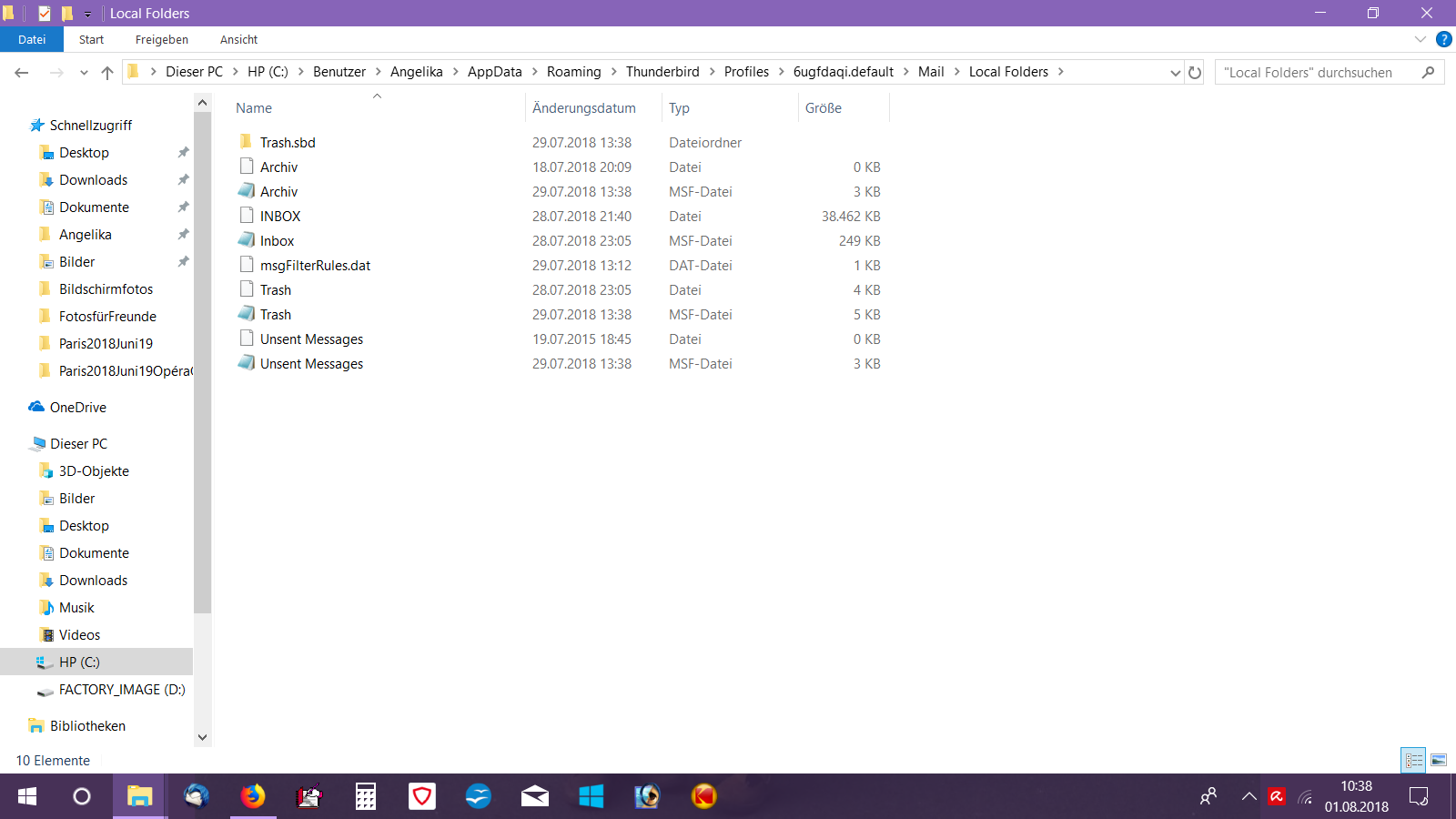Select the Trash.sbd folder icon
Viewport: 1456px width, 819px height.
coord(246,142)
